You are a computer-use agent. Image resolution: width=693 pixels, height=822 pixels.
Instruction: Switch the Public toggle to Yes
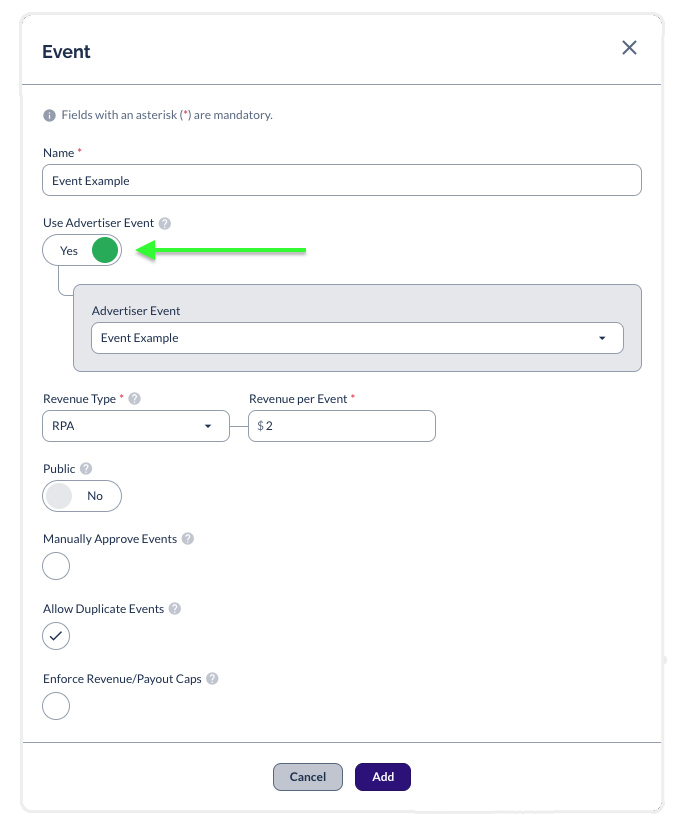coord(82,496)
